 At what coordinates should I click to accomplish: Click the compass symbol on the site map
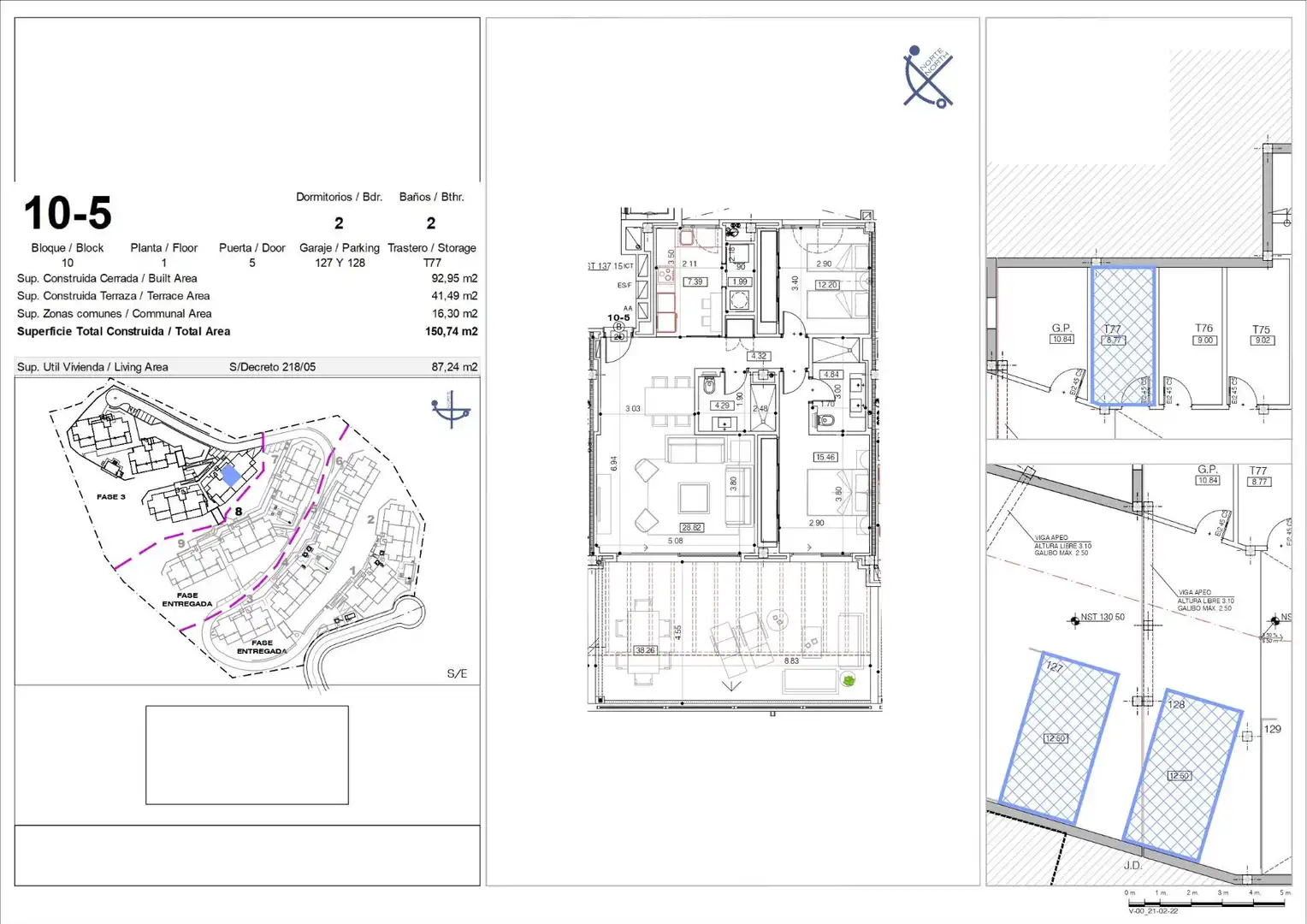tap(451, 411)
